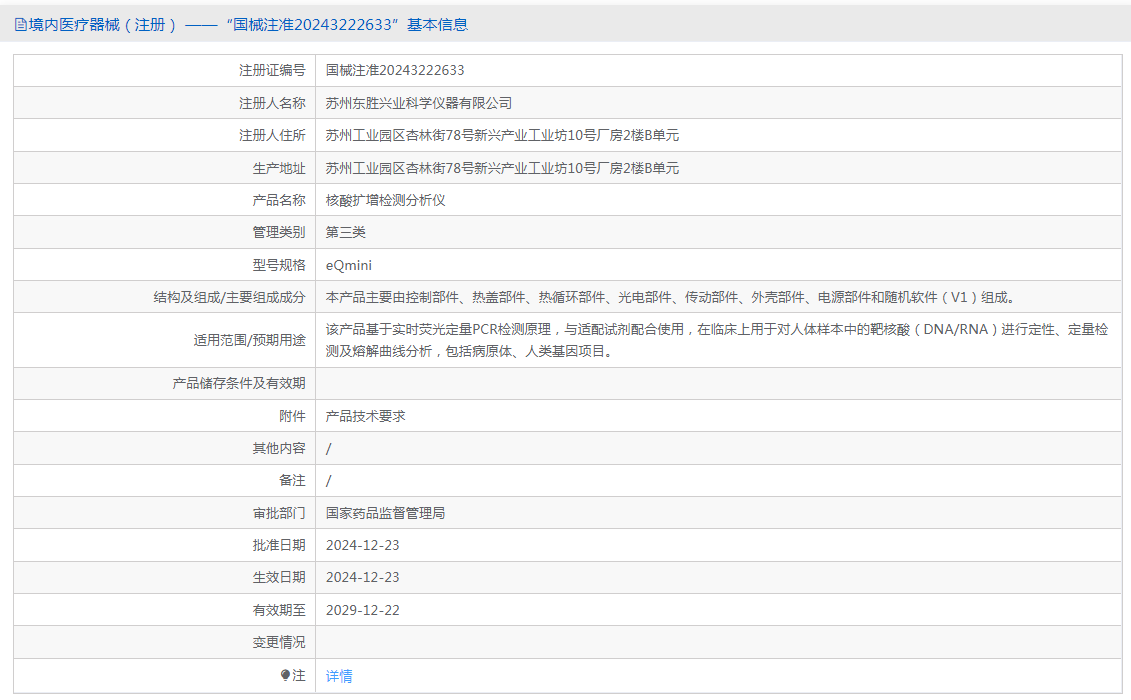The height and width of the screenshot is (700, 1131).
Task: Select registrant name 苏州东胜兴业科学仪器有限公司
Action: [418, 103]
